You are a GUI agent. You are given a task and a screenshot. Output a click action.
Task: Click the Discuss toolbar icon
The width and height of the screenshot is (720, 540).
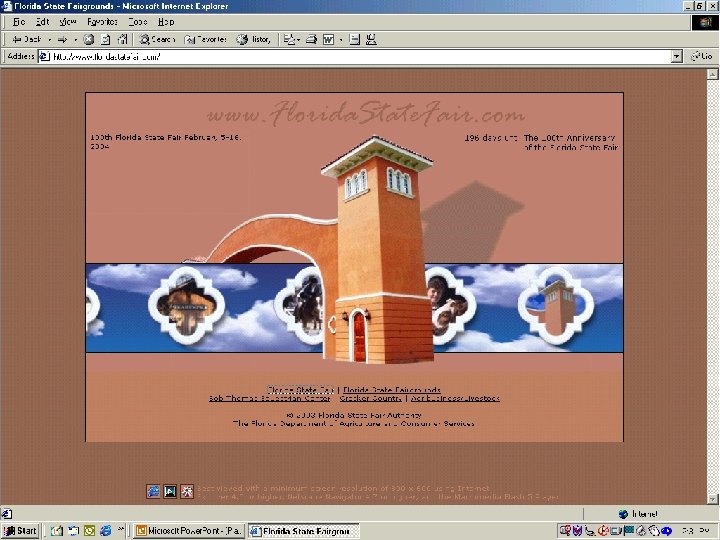pyautogui.click(x=354, y=39)
